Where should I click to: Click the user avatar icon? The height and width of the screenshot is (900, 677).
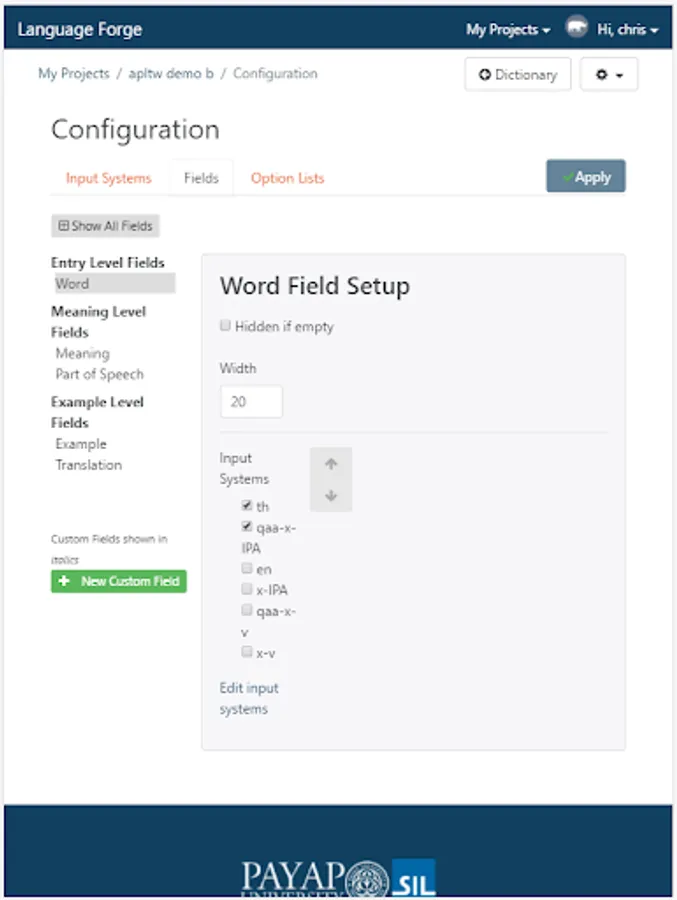pyautogui.click(x=576, y=27)
